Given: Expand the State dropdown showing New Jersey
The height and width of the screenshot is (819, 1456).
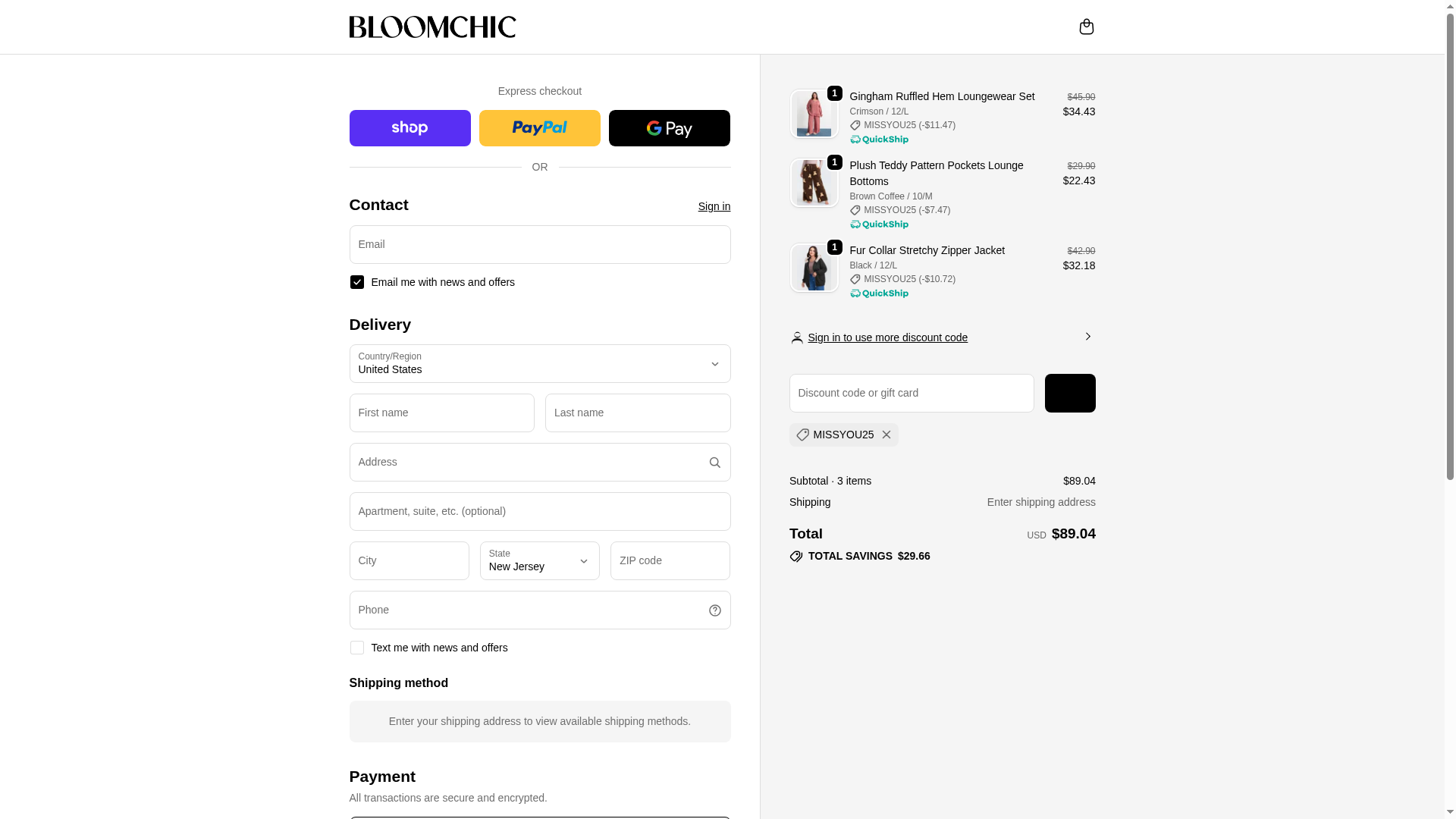Looking at the screenshot, I should click(539, 561).
